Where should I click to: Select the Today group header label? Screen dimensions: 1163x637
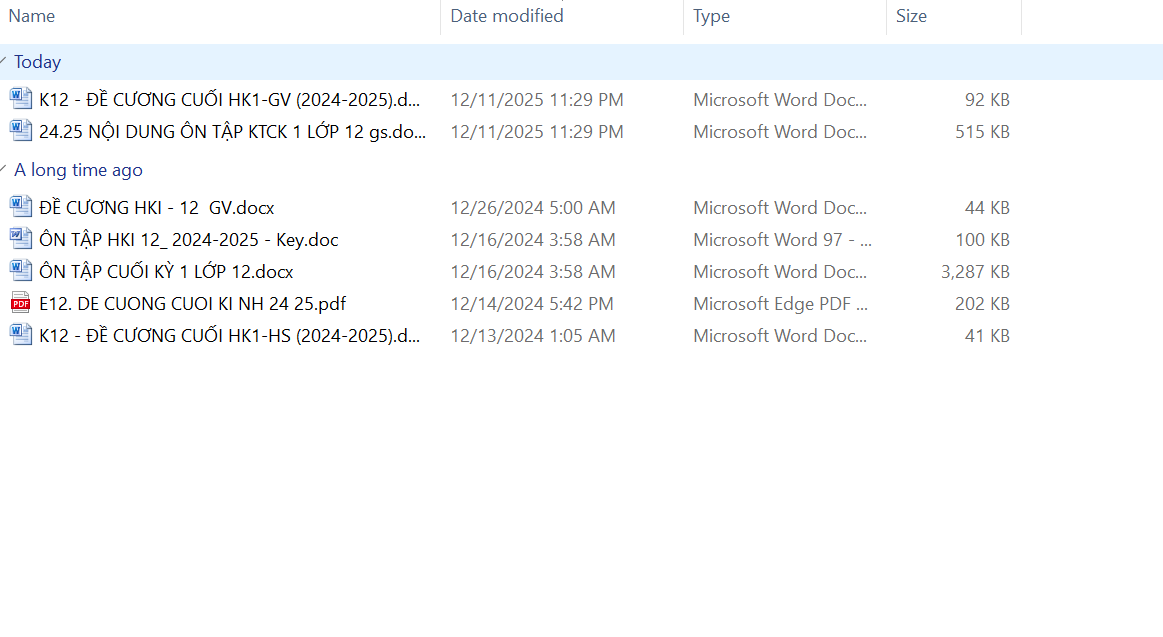[x=38, y=62]
